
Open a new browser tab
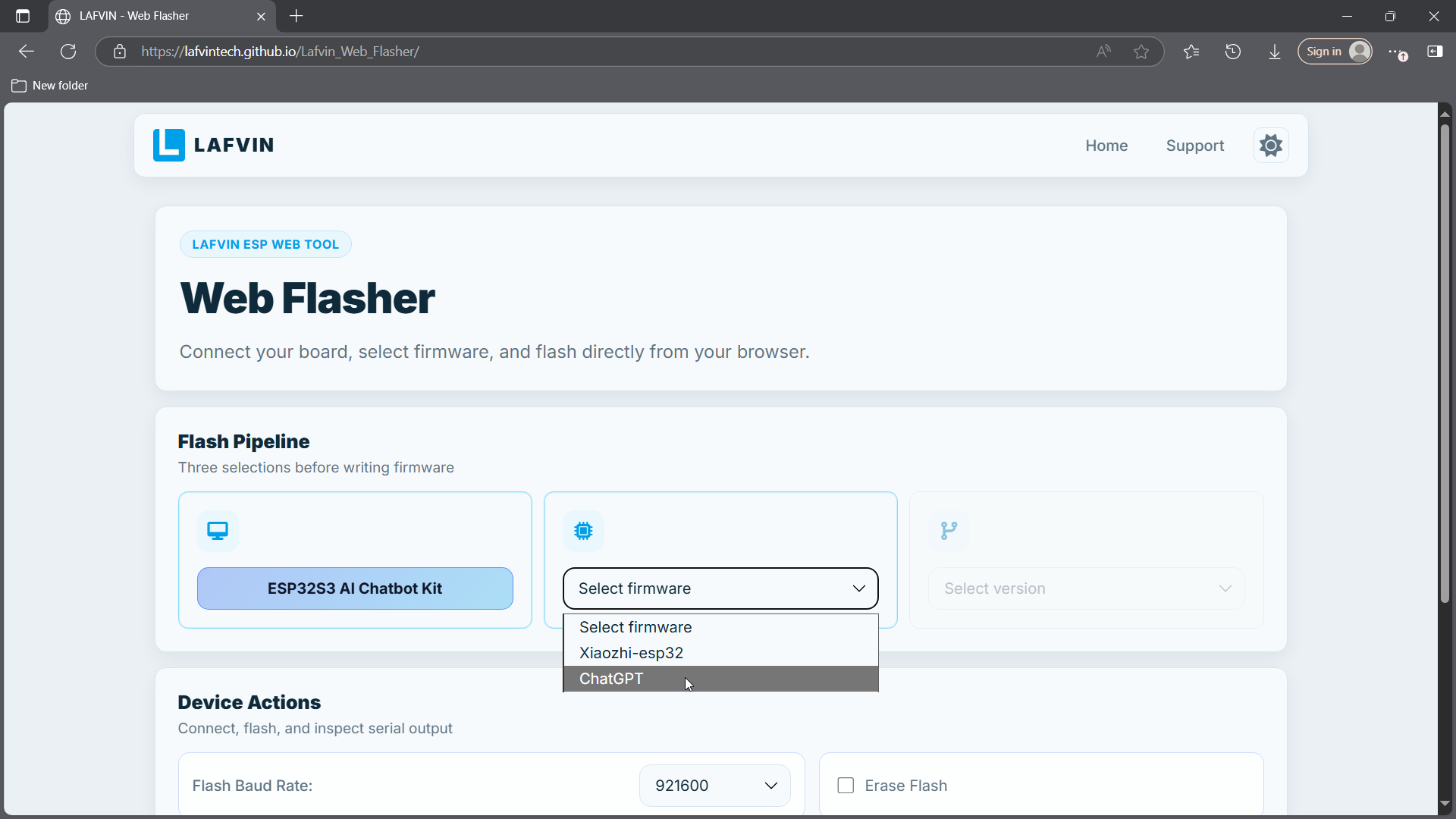[x=297, y=16]
